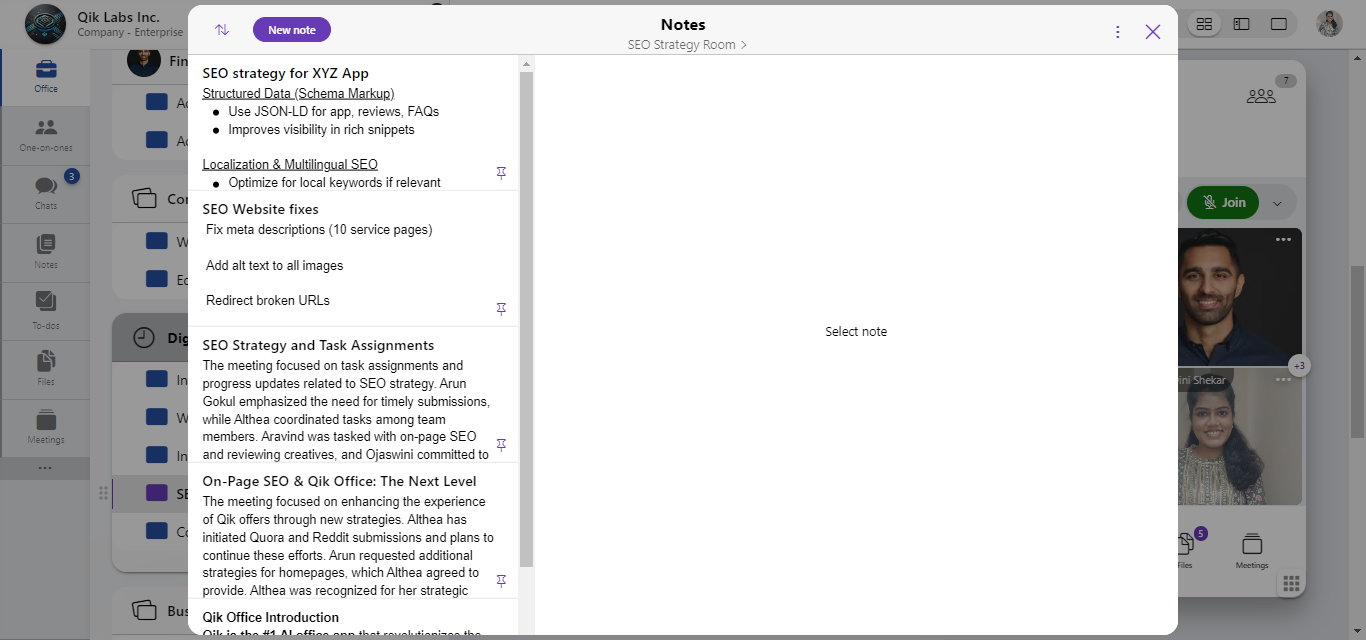The image size is (1366, 640).
Task: Toggle pin on SEO Website fixes note
Action: 502,309
